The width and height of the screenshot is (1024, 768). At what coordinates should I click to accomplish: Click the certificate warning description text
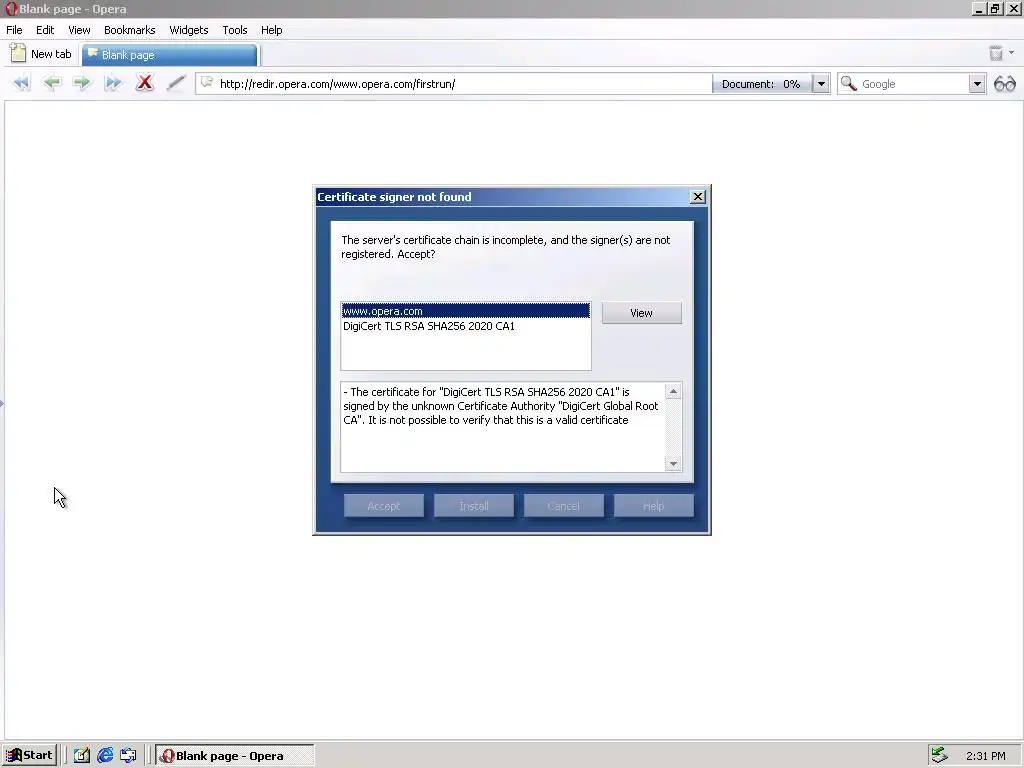502,406
